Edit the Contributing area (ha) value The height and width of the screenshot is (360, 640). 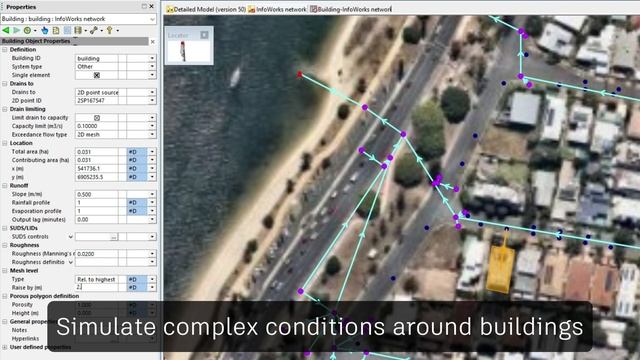(96, 160)
